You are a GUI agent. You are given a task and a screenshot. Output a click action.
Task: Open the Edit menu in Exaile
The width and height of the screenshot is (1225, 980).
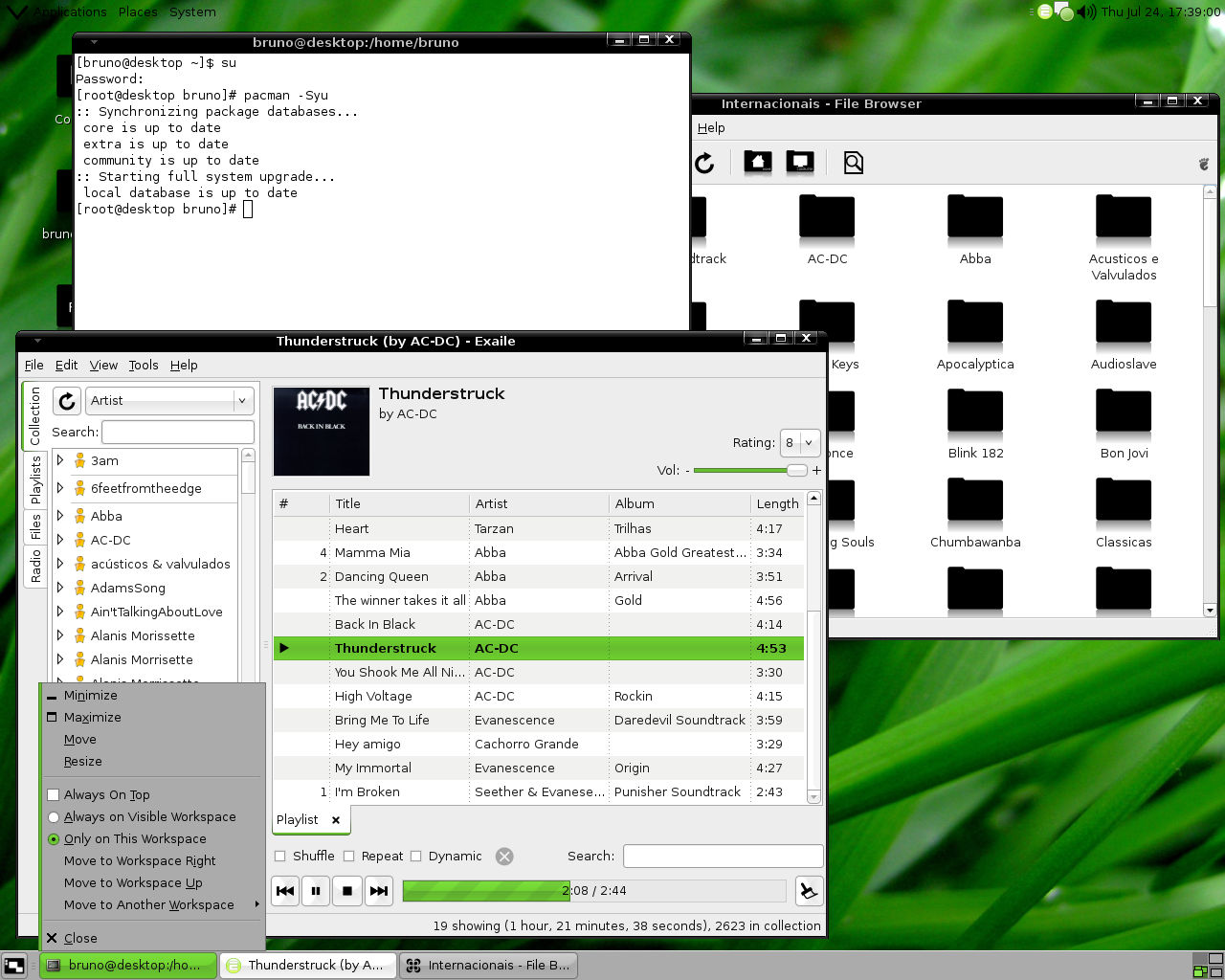[67, 366]
